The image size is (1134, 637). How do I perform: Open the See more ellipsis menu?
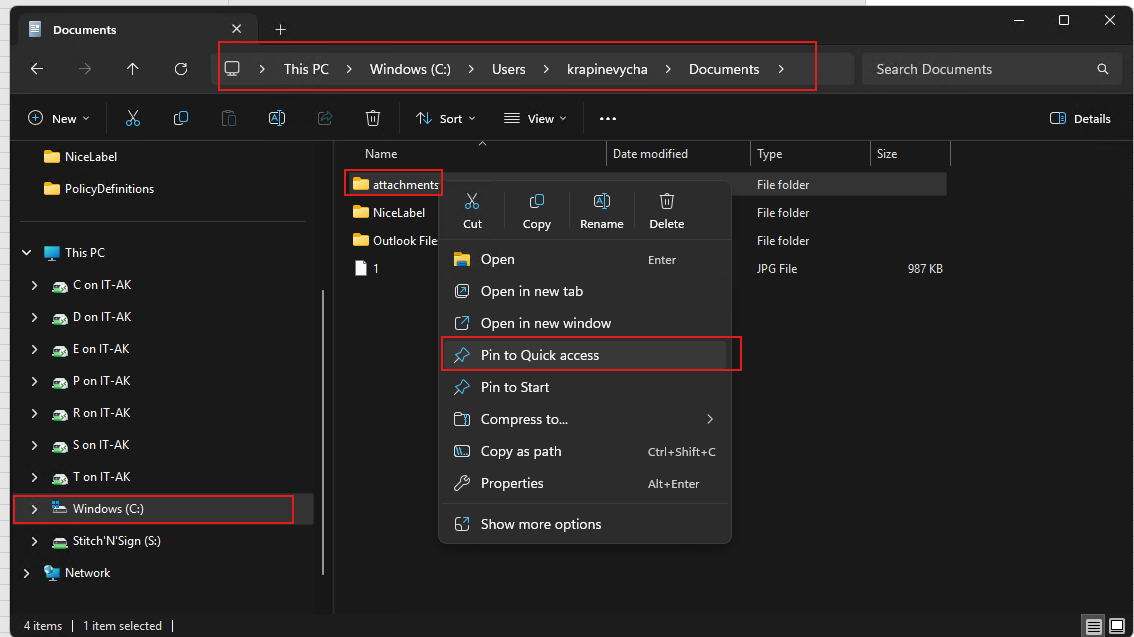click(x=608, y=118)
